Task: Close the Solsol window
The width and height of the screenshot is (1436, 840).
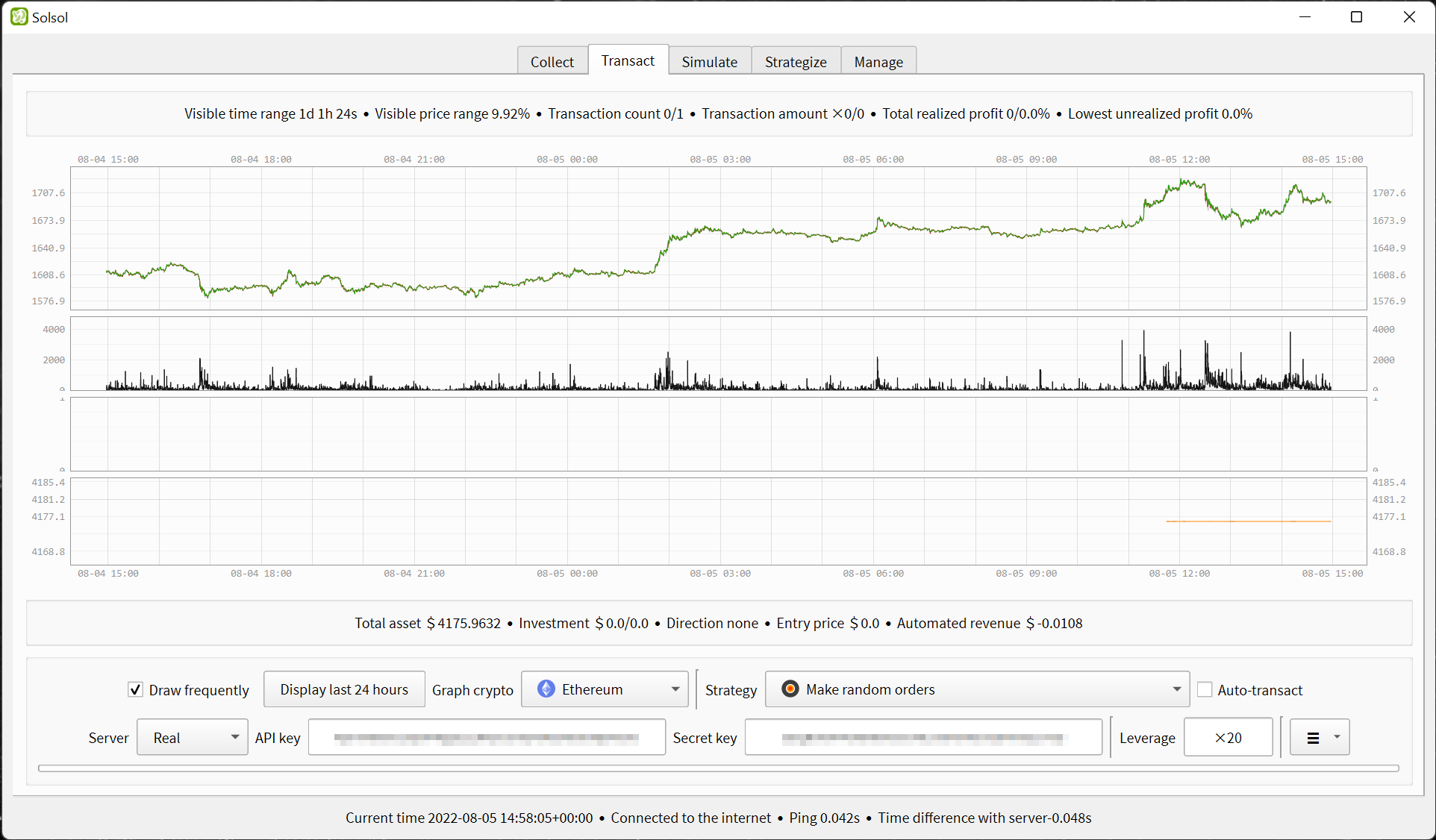Action: point(1409,16)
